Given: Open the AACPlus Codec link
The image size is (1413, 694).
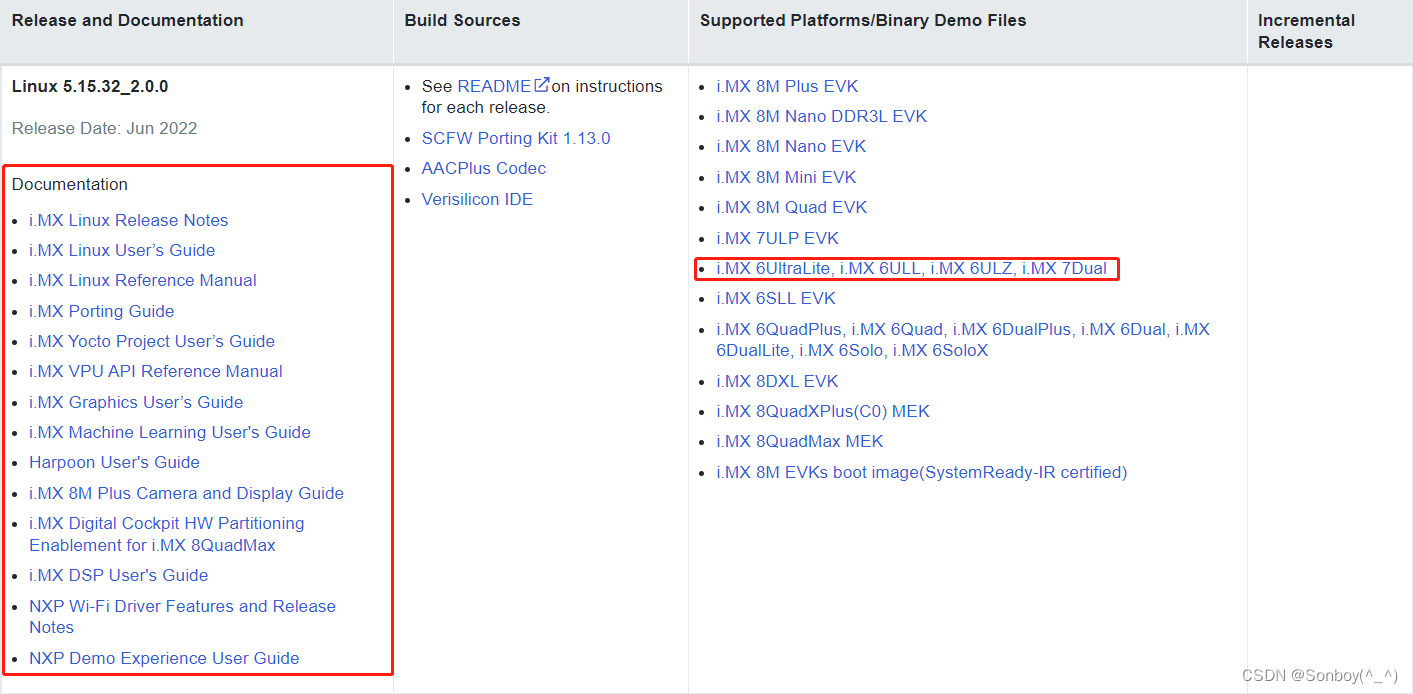Looking at the screenshot, I should point(484,168).
